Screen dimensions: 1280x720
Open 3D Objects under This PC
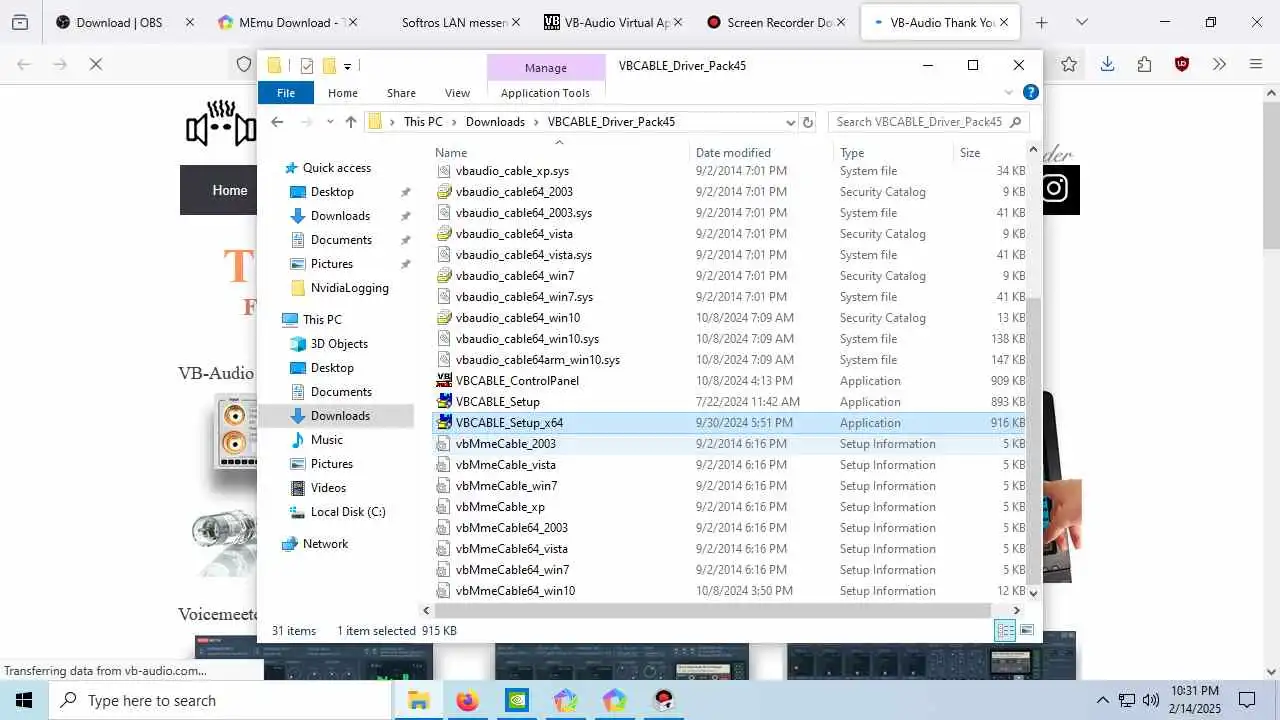tap(339, 344)
